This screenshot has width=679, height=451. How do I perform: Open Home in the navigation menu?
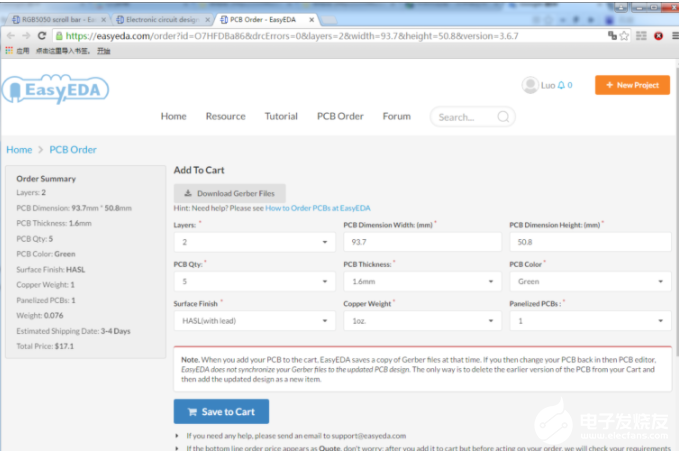tap(174, 116)
